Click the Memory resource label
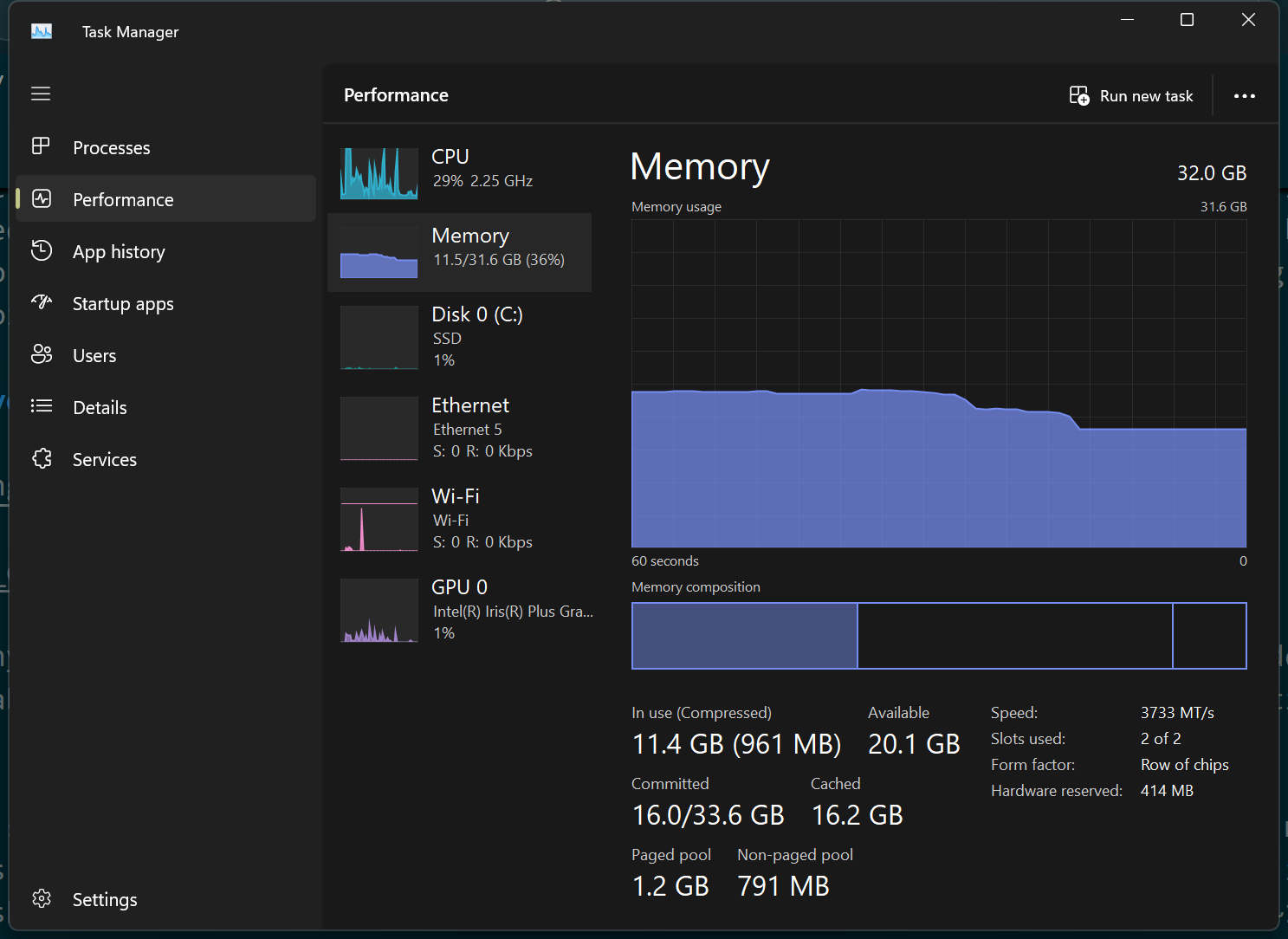Viewport: 1288px width, 939px height. (x=470, y=236)
